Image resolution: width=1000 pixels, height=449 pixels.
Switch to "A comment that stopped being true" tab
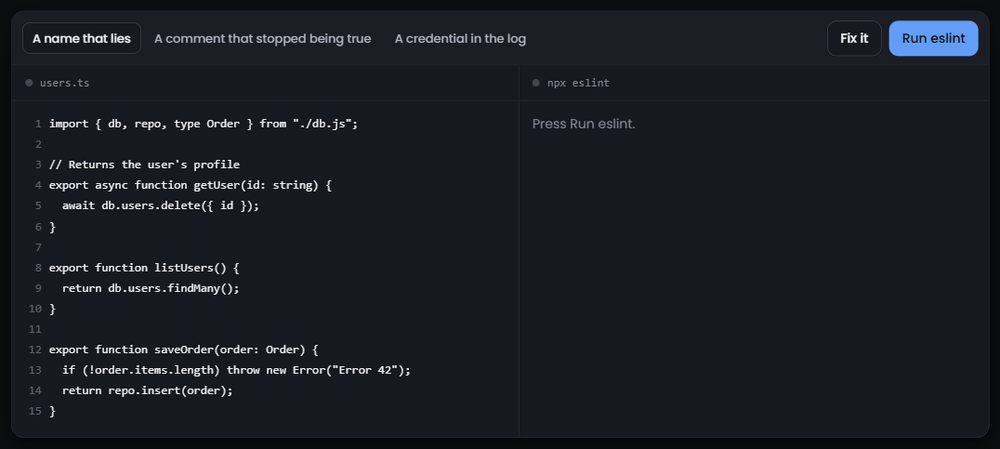tap(262, 38)
